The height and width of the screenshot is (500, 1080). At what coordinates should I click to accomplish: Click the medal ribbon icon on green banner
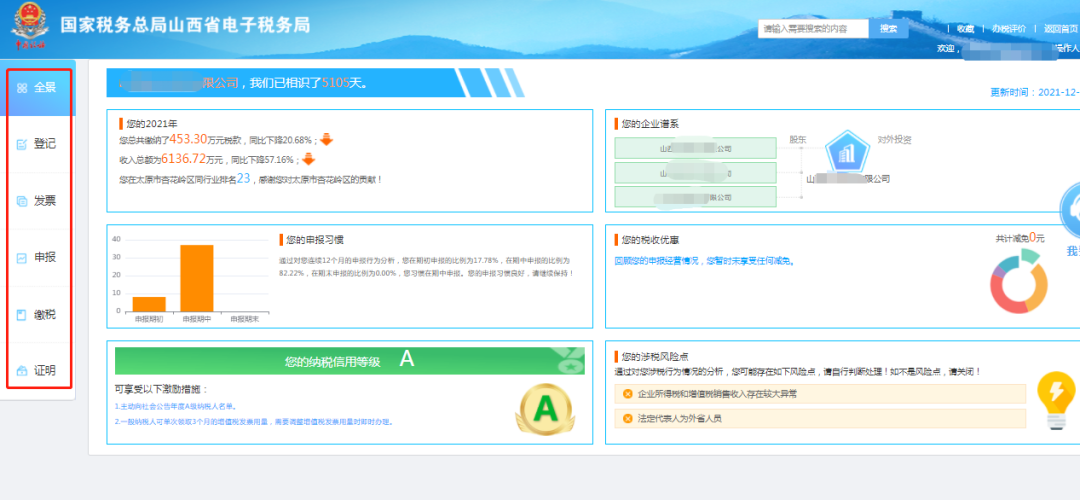pyautogui.click(x=570, y=362)
